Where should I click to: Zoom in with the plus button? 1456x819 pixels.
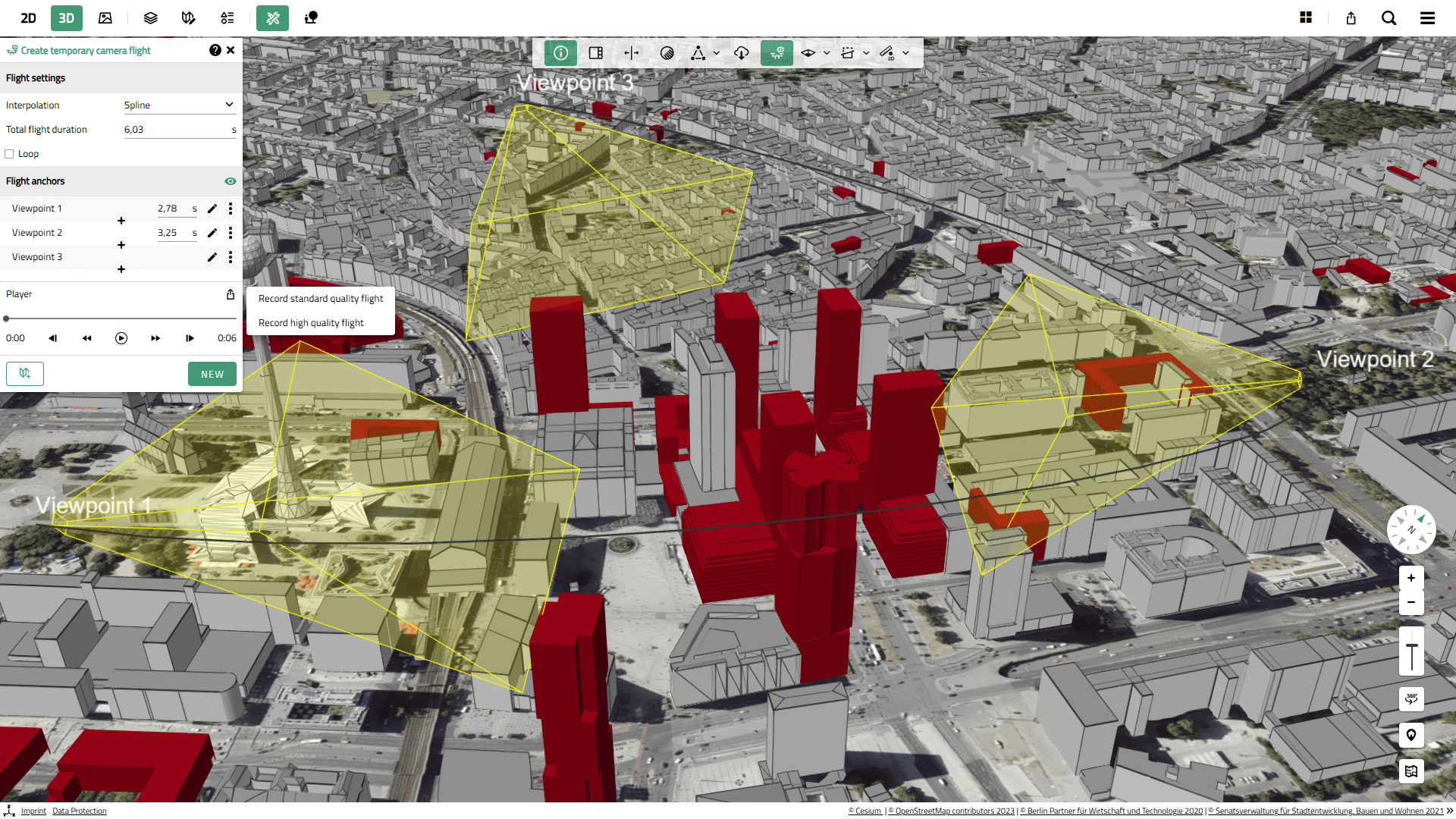(1411, 578)
